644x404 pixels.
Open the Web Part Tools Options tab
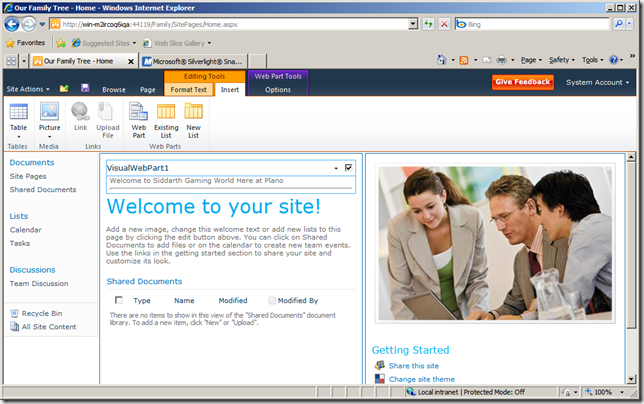click(x=278, y=90)
